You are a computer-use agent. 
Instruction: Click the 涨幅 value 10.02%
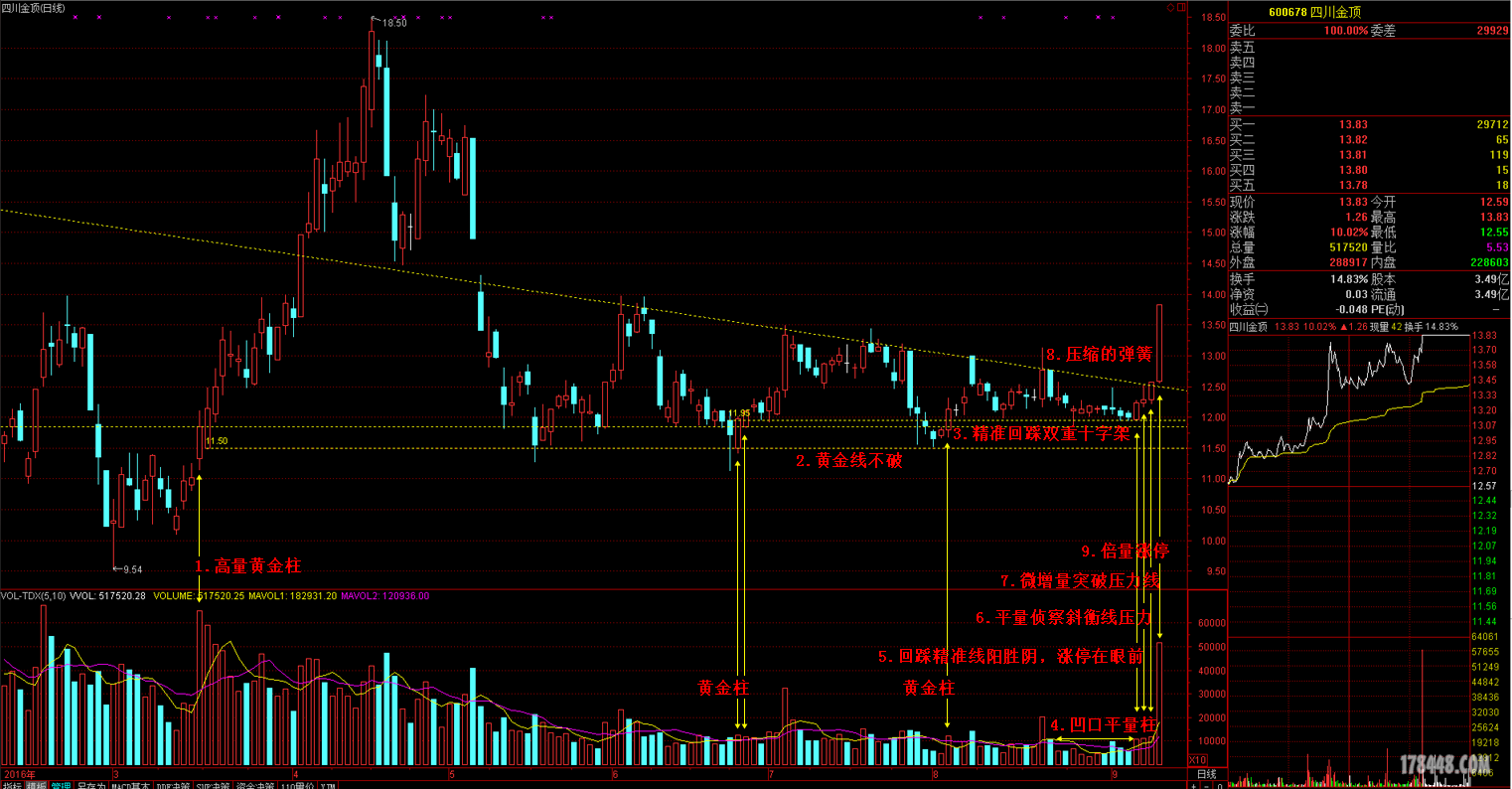coord(1350,232)
